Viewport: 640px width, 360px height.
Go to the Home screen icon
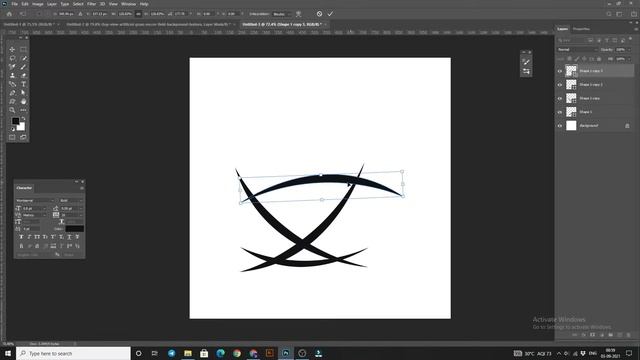point(9,14)
